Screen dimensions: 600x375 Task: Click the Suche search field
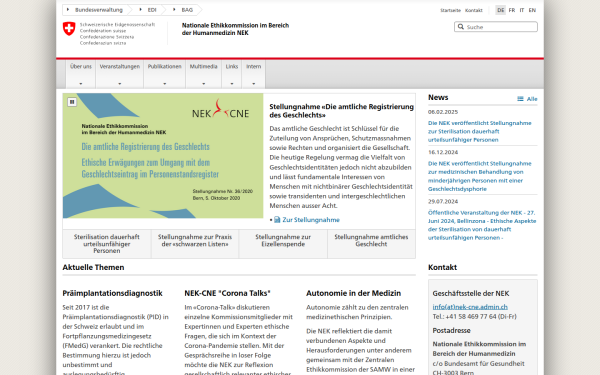[496, 27]
